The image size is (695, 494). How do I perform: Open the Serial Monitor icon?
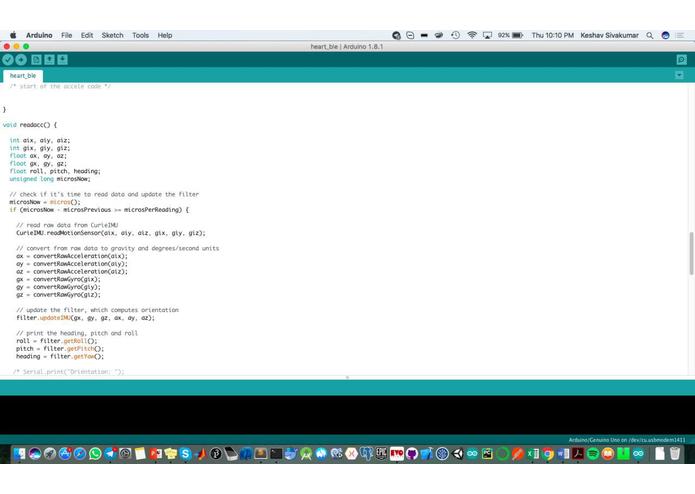pyautogui.click(x=681, y=60)
